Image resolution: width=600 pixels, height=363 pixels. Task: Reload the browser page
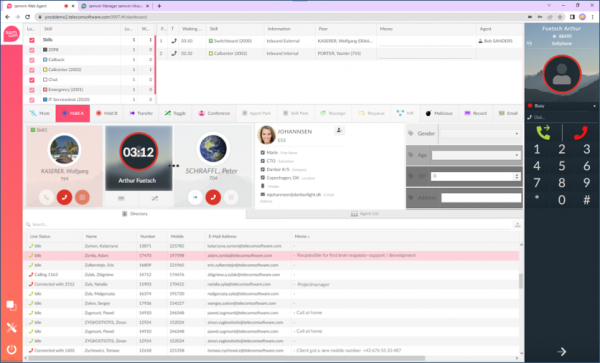(x=28, y=17)
